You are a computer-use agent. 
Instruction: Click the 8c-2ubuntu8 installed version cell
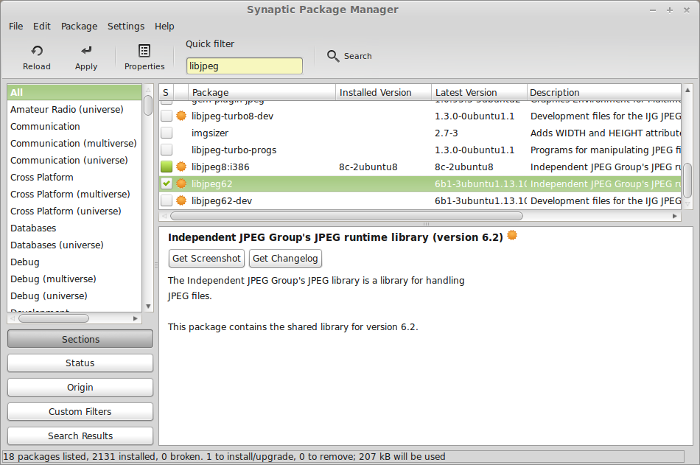coord(368,167)
